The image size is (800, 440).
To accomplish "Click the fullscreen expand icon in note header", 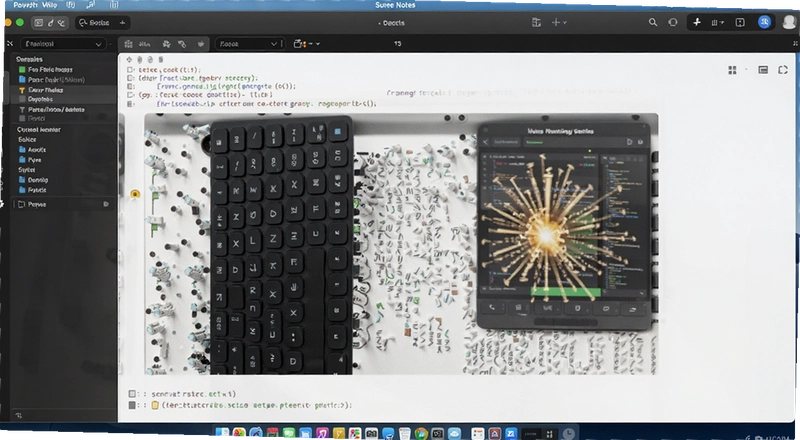I will coord(783,70).
